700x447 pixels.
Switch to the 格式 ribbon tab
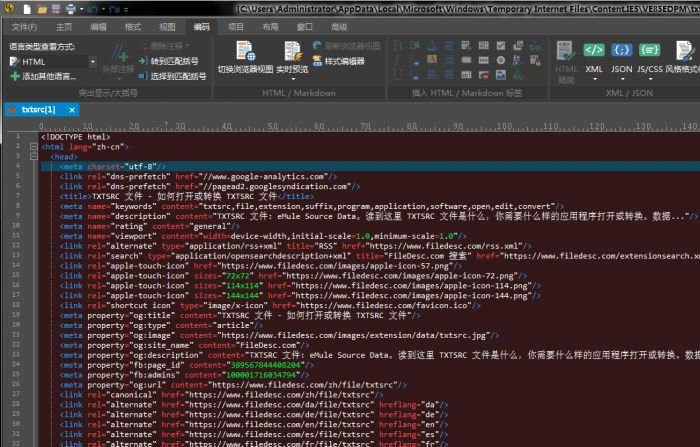click(133, 27)
